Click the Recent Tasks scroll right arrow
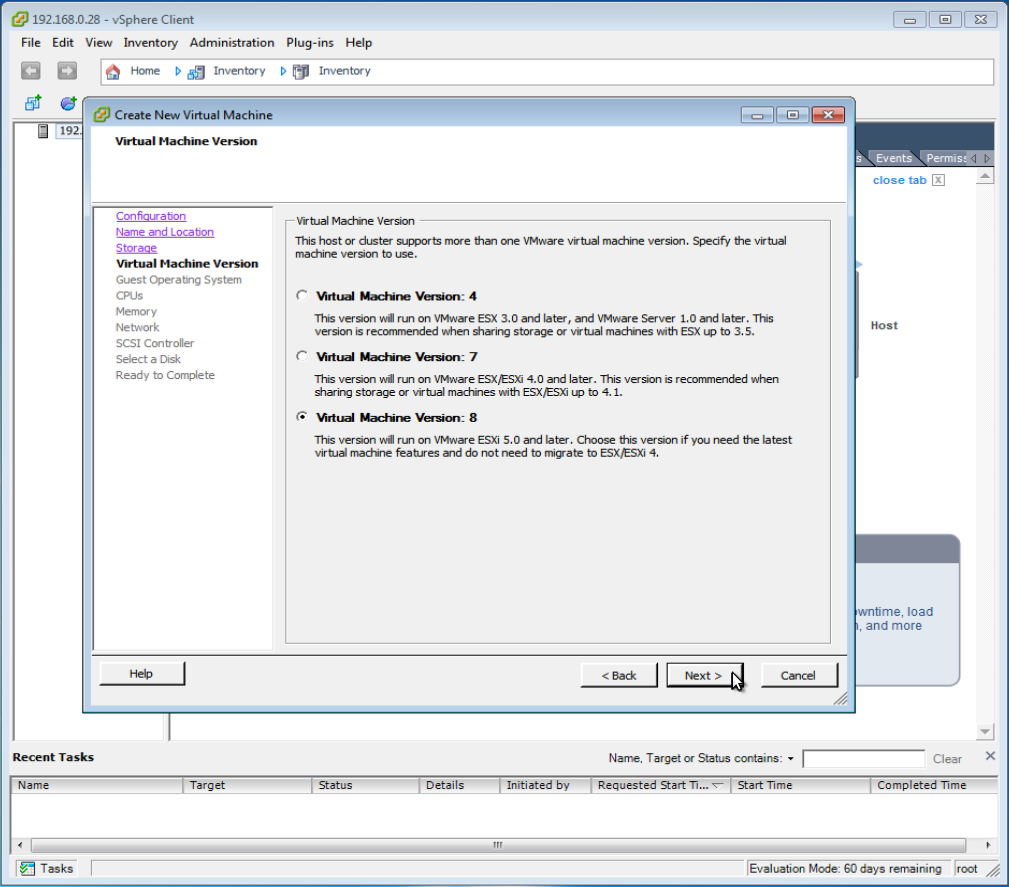 pos(988,845)
